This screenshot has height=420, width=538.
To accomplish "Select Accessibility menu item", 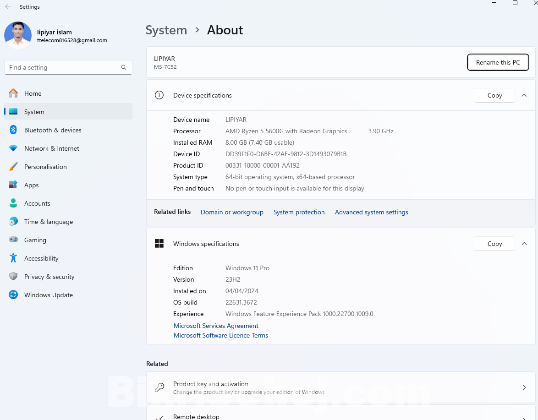I will coord(68,258).
